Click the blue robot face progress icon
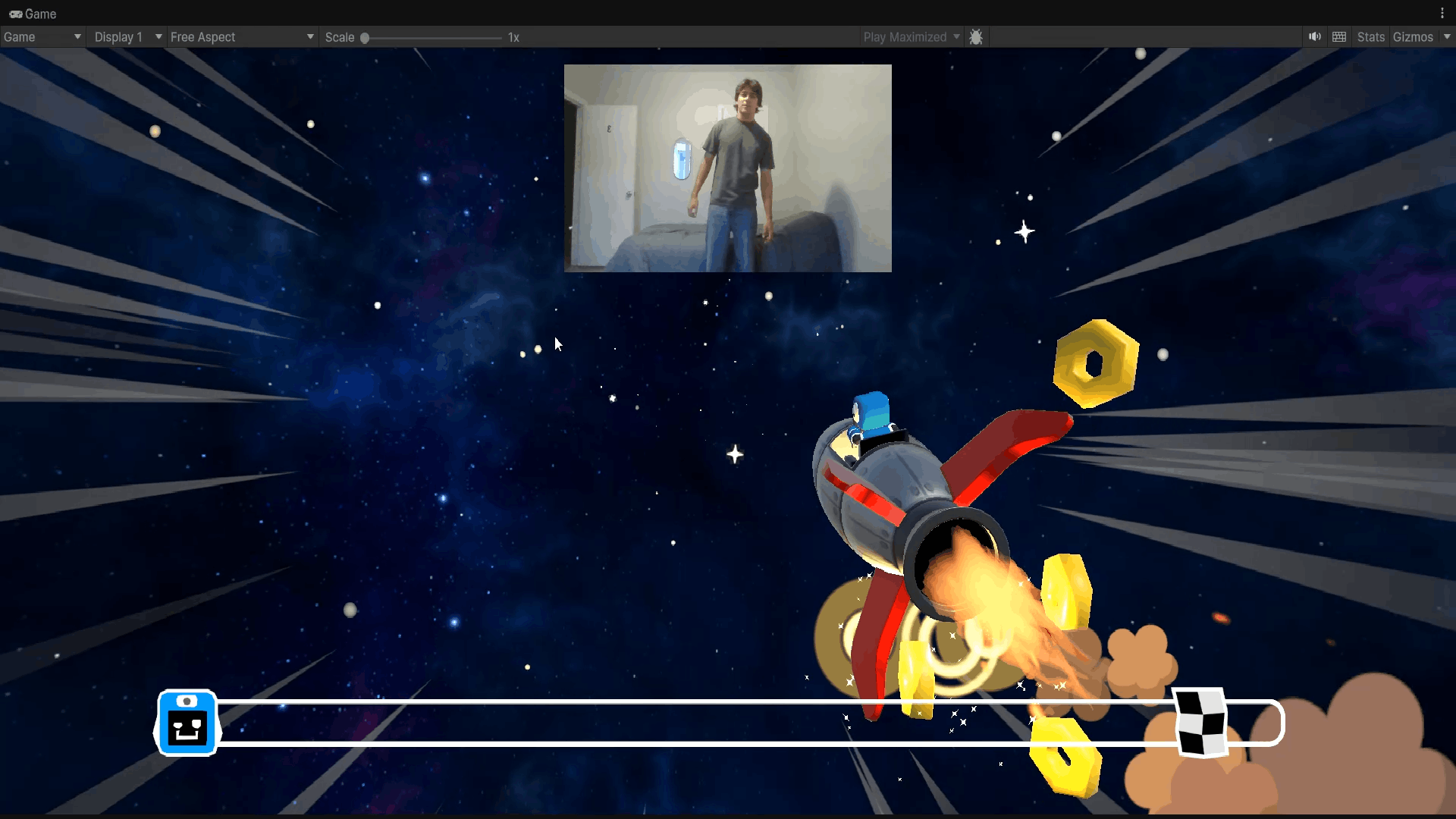Image resolution: width=1456 pixels, height=819 pixels. pyautogui.click(x=187, y=722)
